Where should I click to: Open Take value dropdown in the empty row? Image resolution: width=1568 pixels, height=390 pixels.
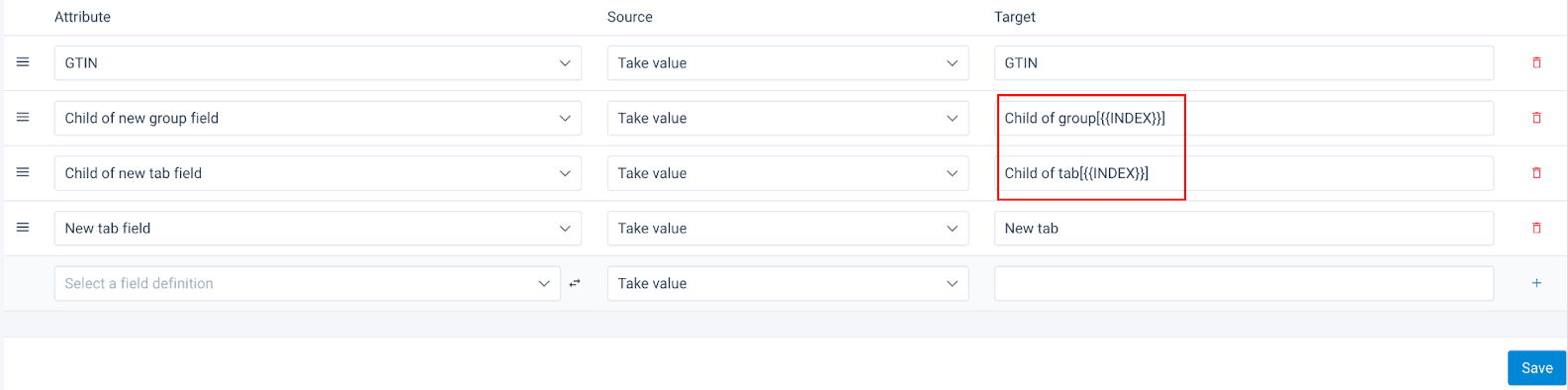(x=787, y=283)
